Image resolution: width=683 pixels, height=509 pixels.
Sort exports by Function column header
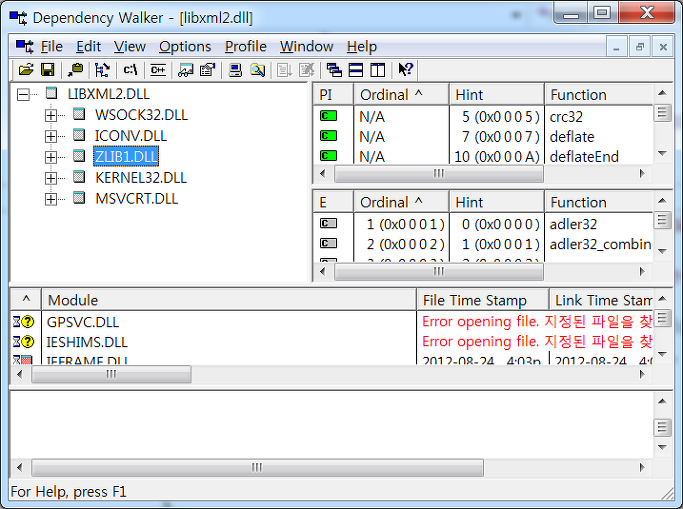598,202
